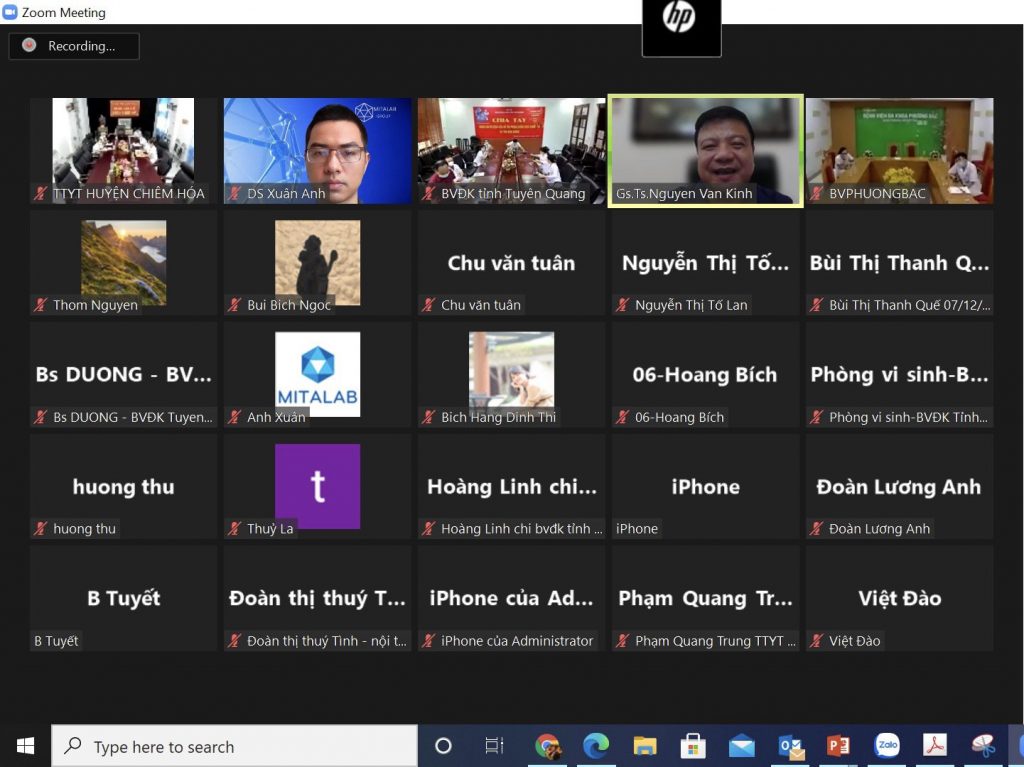Select the purple 't' avatar of Thuỷ La
The width and height of the screenshot is (1024, 767).
pyautogui.click(x=317, y=486)
